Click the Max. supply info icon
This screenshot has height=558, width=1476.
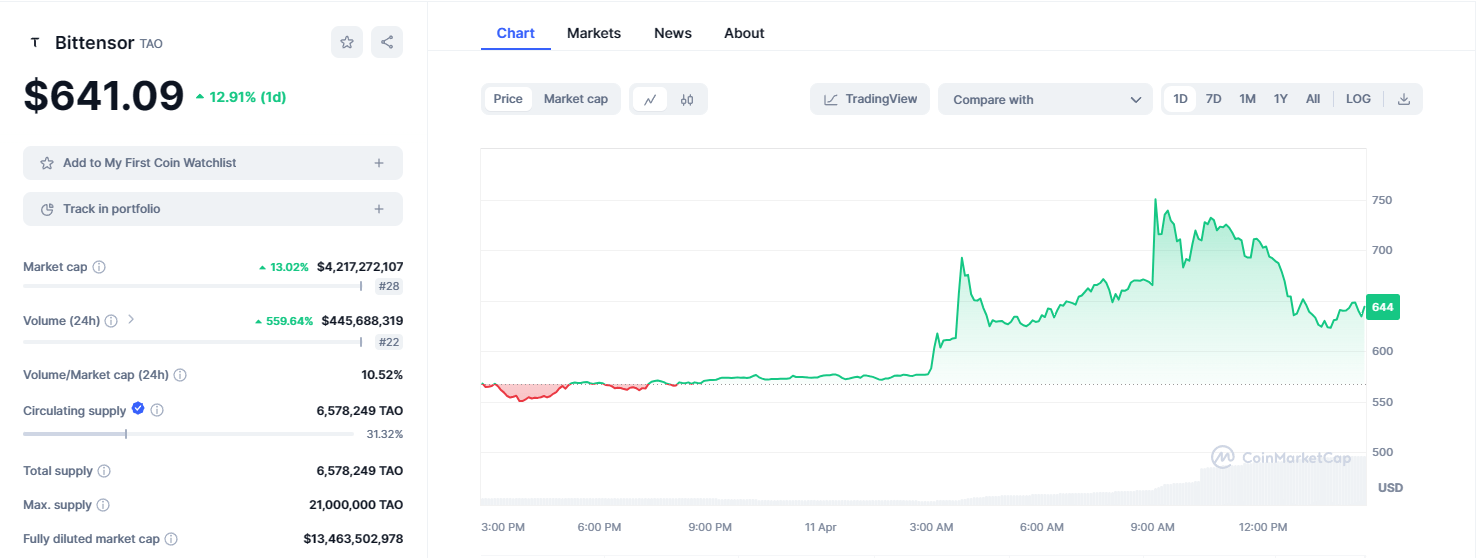pos(103,505)
